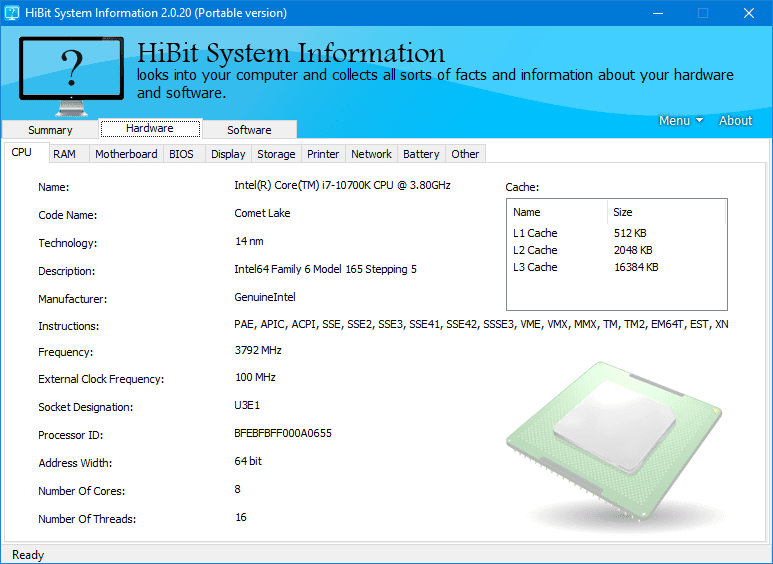
Task: Open the Battery sub-tab
Action: 421,154
